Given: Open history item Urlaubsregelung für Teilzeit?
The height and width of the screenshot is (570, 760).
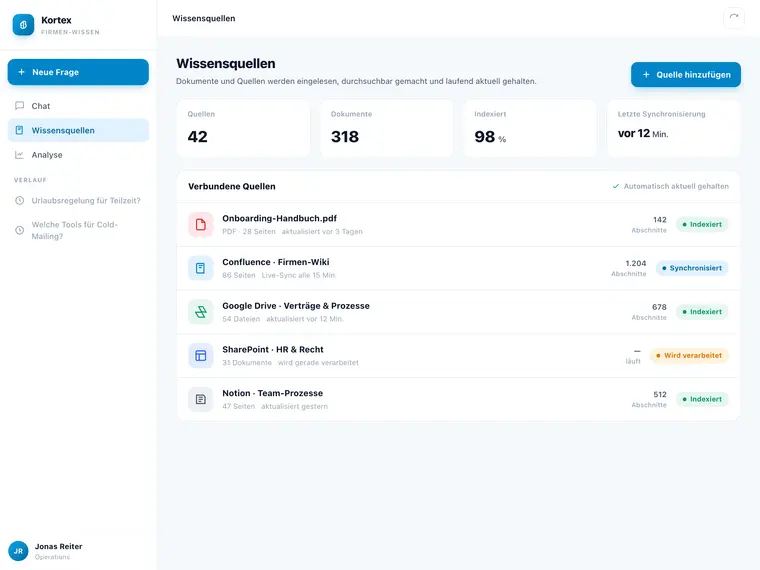Looking at the screenshot, I should tap(78, 201).
